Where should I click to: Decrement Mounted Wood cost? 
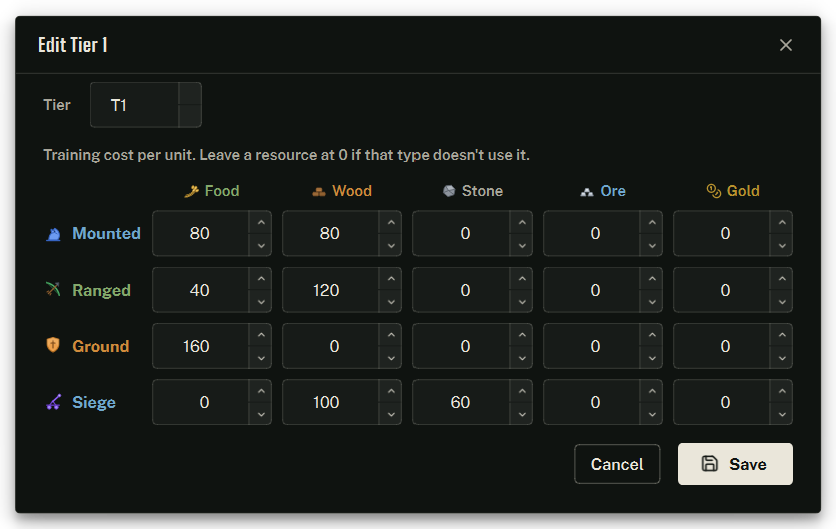click(x=391, y=245)
